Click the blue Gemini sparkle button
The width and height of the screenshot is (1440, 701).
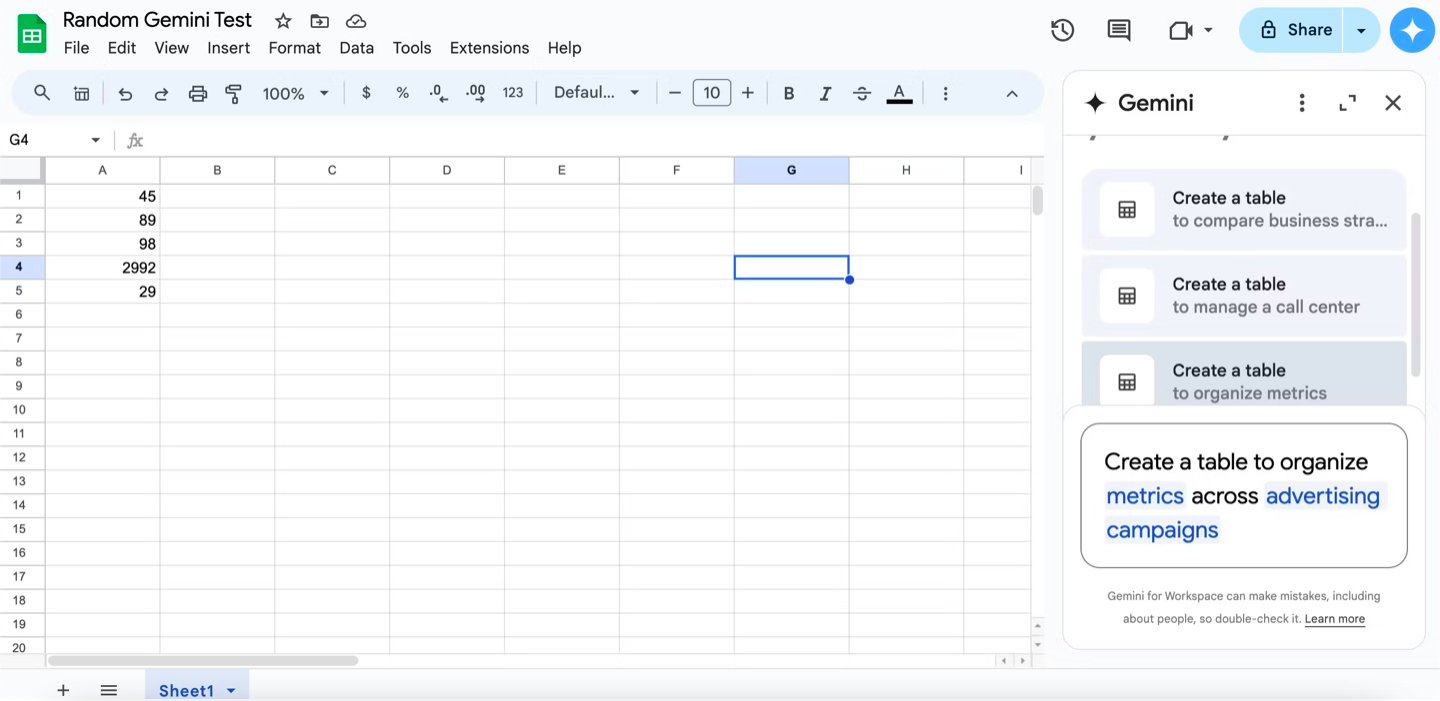(1412, 30)
